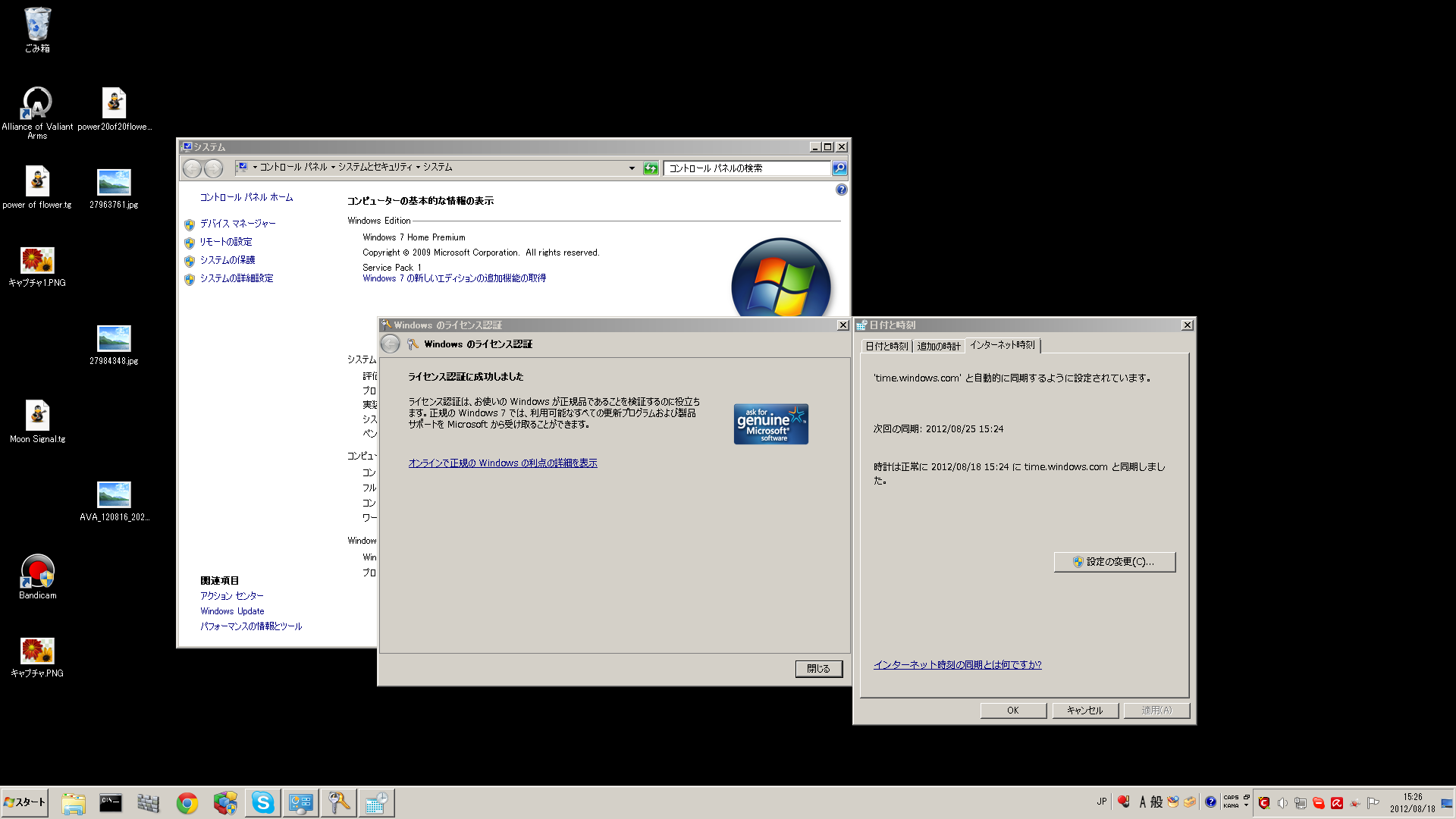Open デバイス マネージャー link
Screen dimensions: 1456x819
[x=237, y=224]
